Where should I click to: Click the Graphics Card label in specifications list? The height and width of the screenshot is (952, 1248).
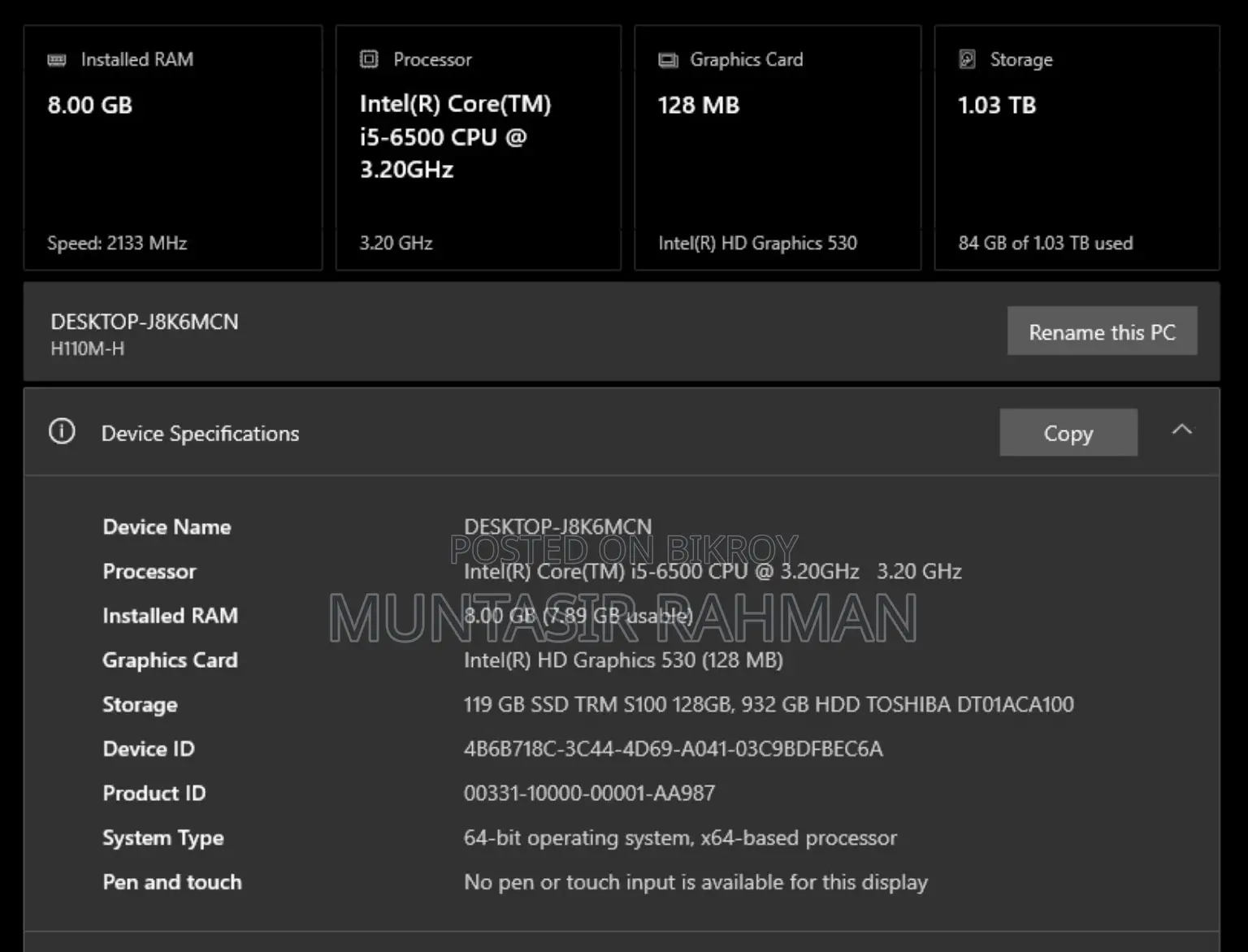tap(170, 660)
